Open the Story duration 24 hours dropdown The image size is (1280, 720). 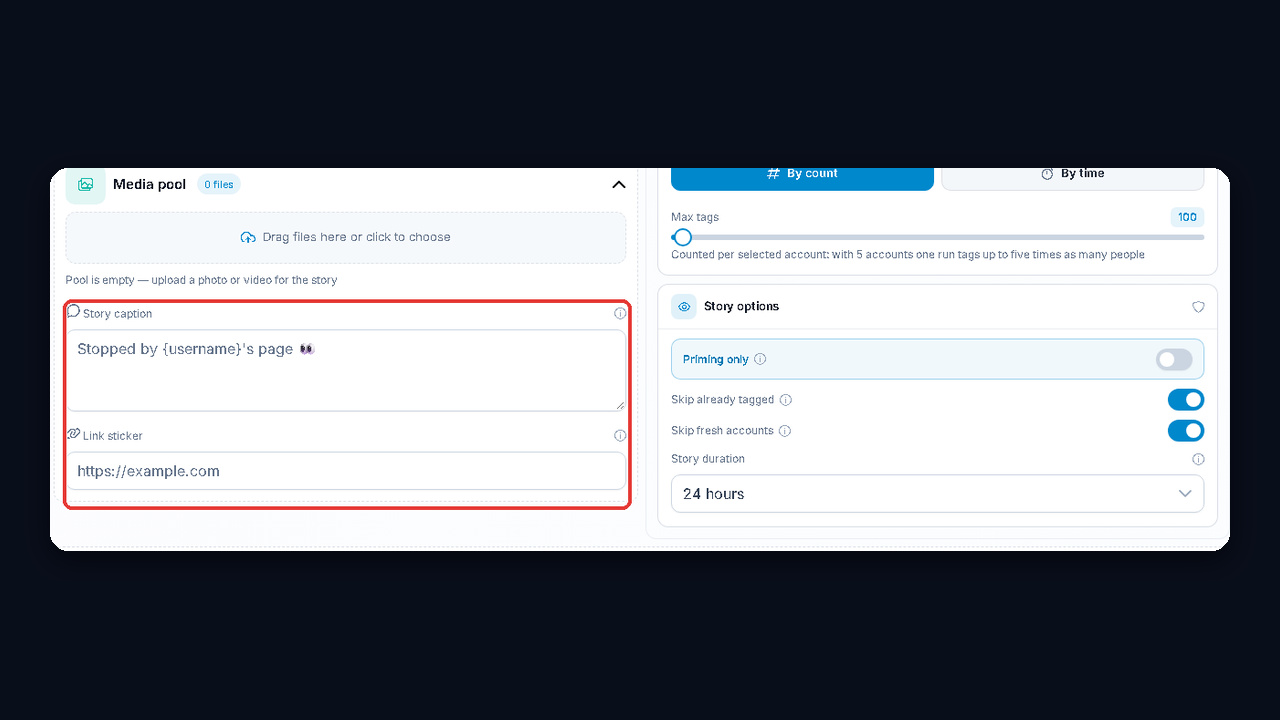coord(937,494)
